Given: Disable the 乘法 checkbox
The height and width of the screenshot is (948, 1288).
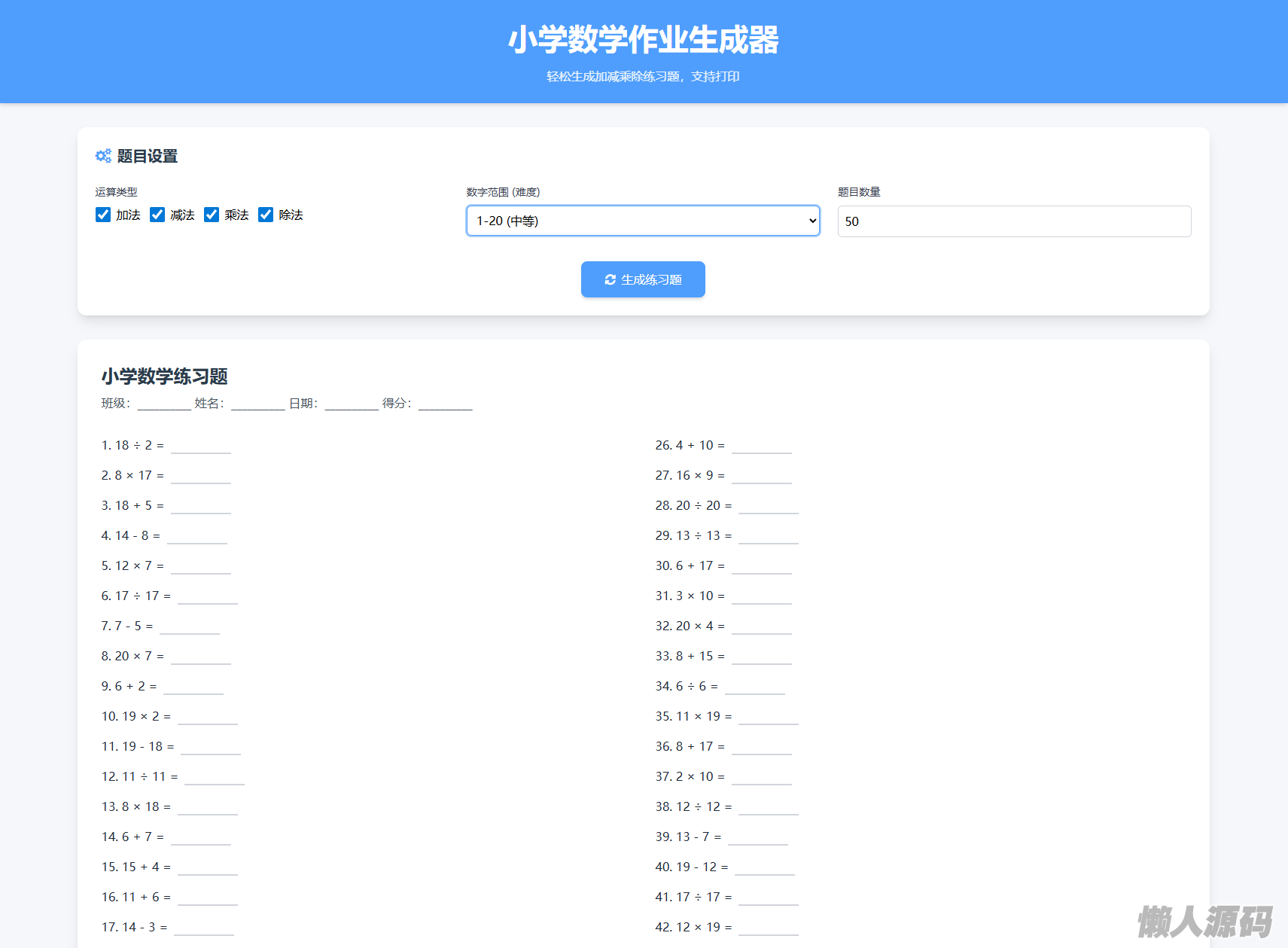Looking at the screenshot, I should (x=212, y=215).
